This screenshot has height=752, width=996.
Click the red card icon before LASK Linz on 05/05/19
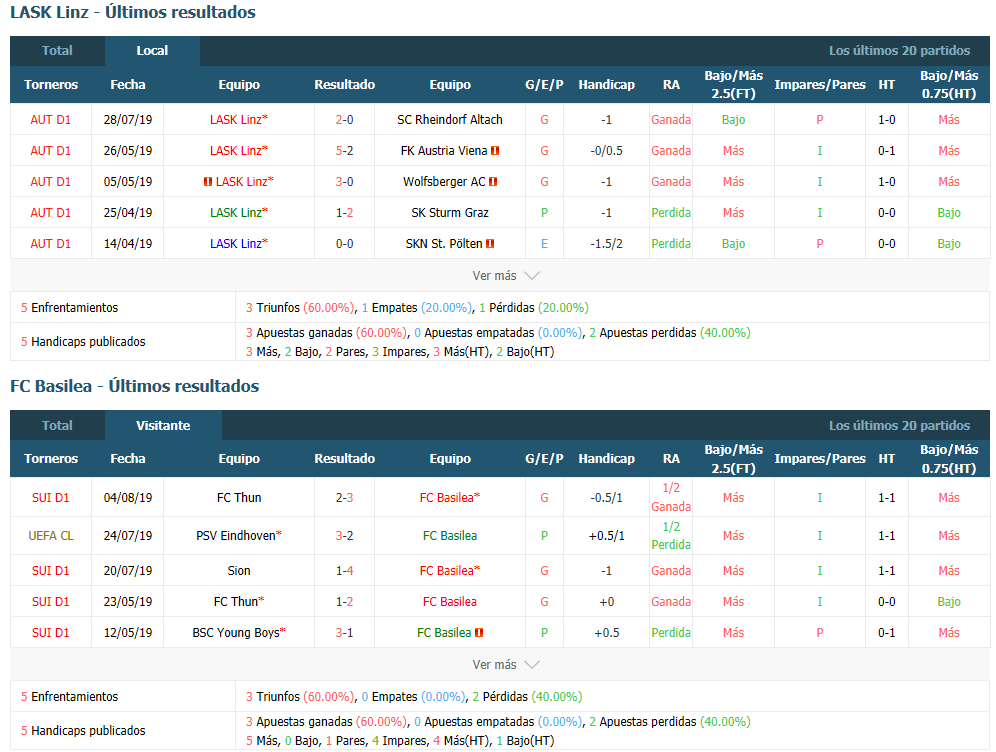[x=208, y=182]
